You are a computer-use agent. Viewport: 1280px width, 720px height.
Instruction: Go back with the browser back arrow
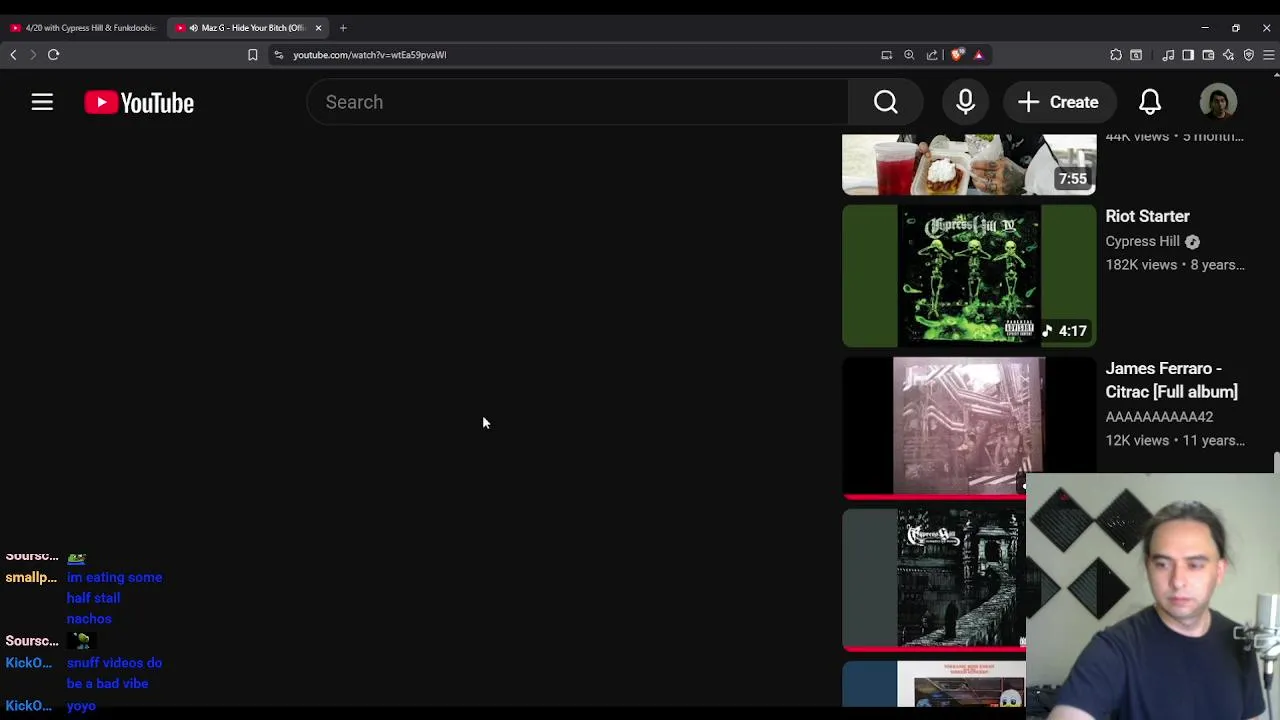[13, 55]
